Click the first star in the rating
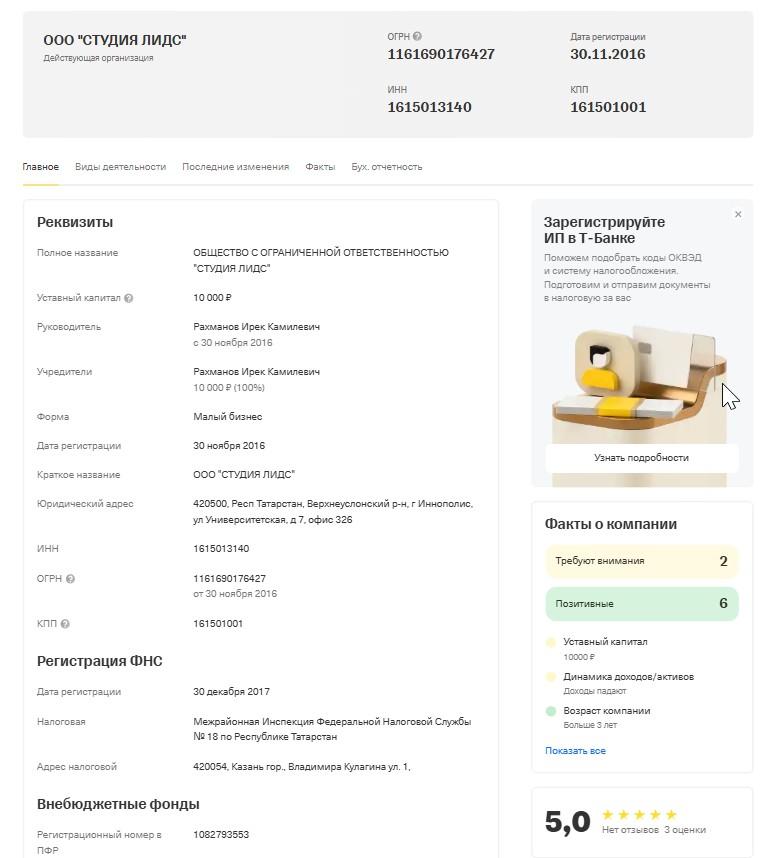Viewport: 768px width, 858px height. 608,815
